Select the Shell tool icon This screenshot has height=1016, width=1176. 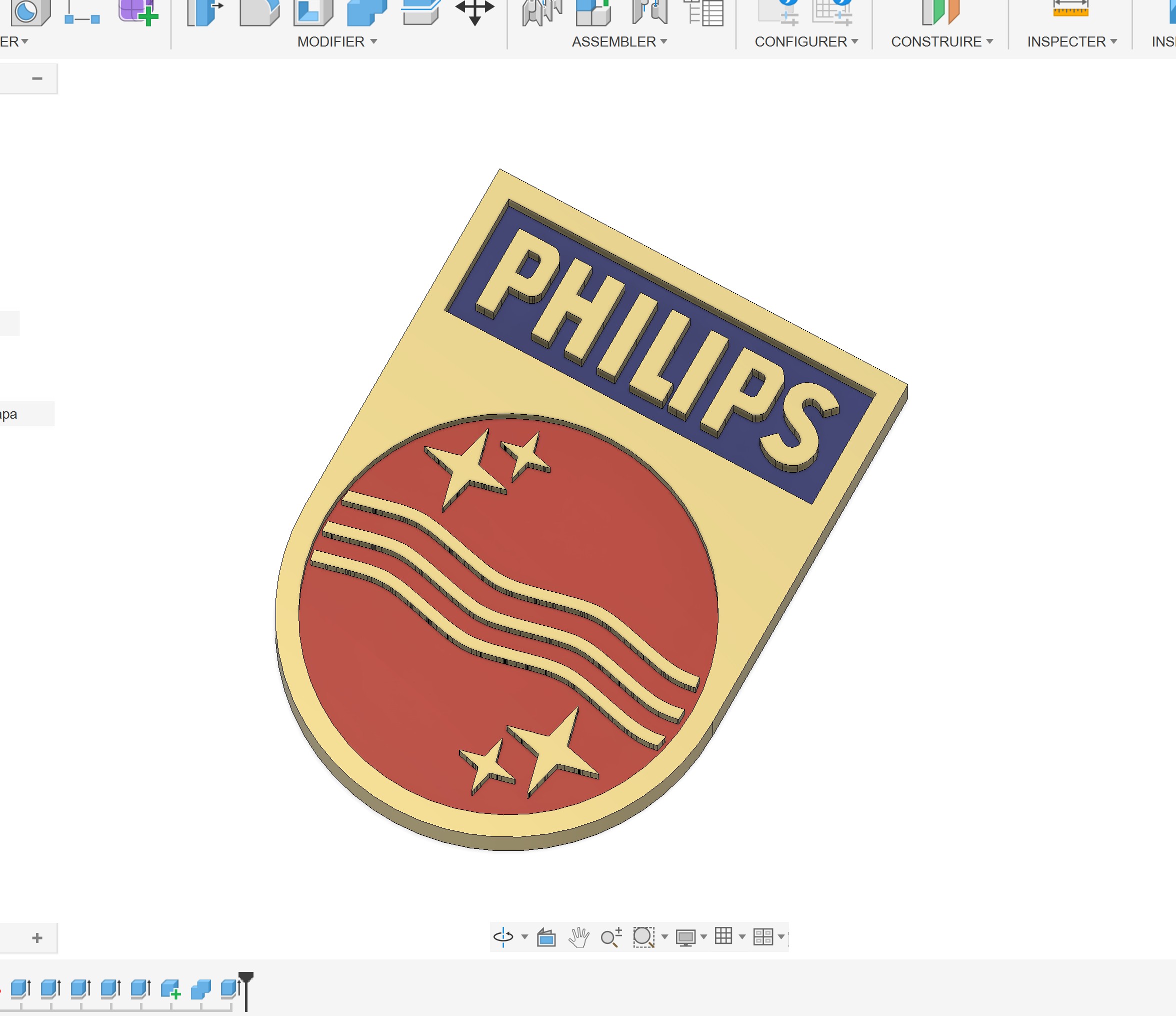coord(312,13)
